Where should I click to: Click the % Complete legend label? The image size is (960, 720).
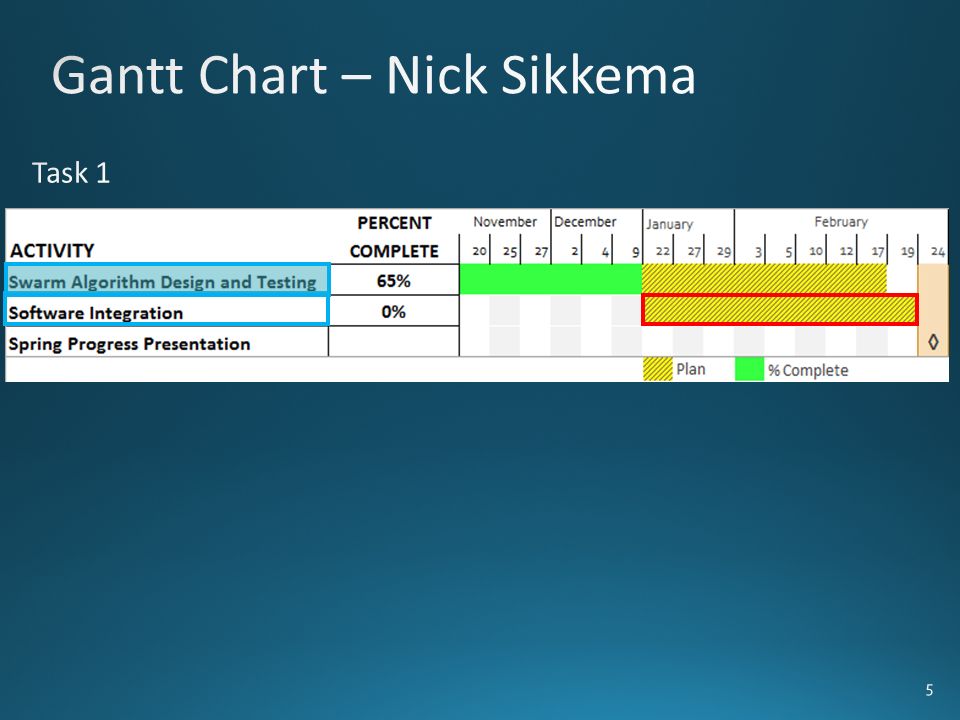[808, 370]
